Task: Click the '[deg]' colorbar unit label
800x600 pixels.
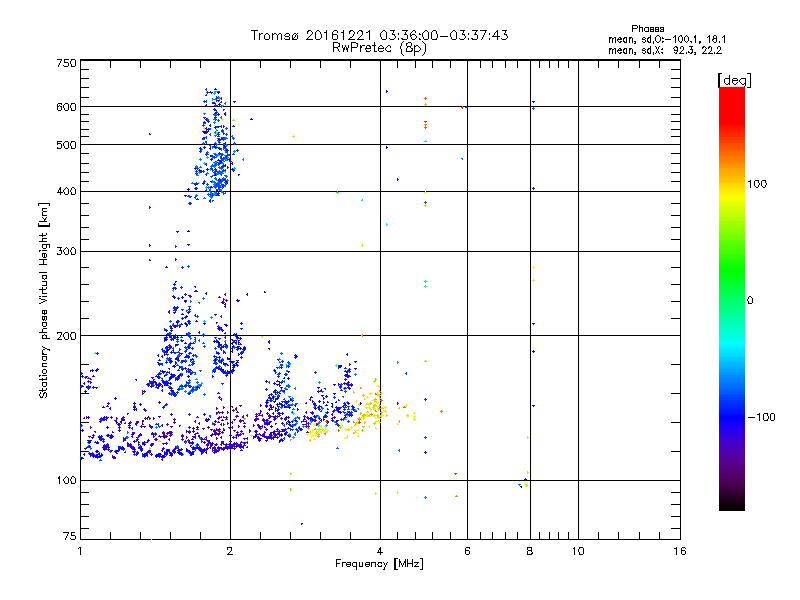Action: [734, 81]
